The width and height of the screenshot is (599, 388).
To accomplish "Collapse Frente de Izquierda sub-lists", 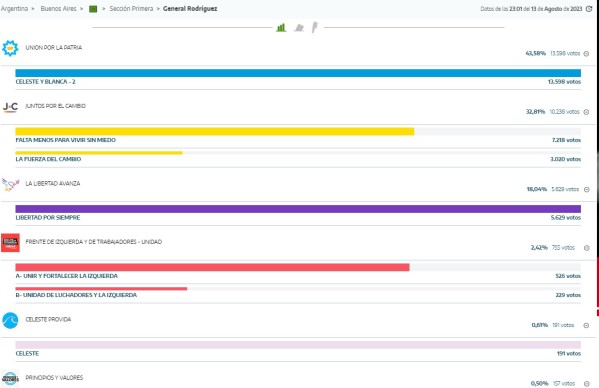I will click(x=587, y=248).
